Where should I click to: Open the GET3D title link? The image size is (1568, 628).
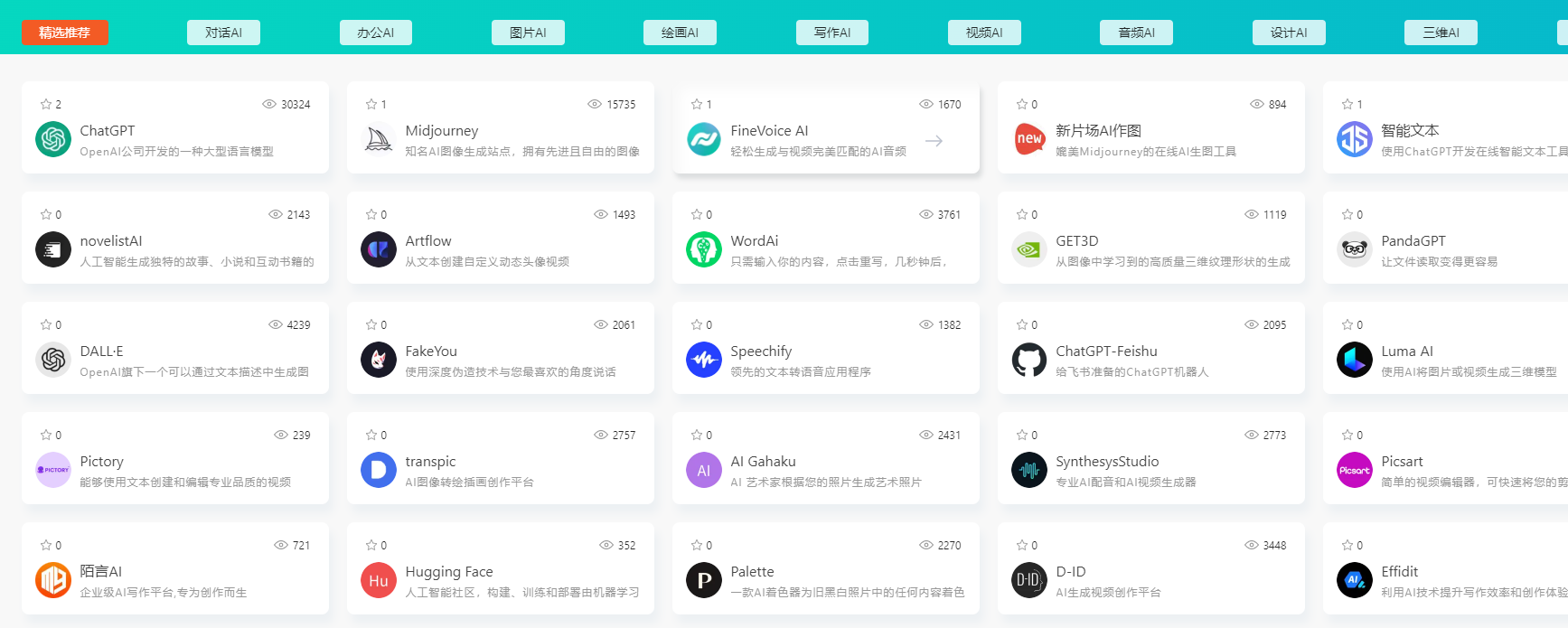1077,241
